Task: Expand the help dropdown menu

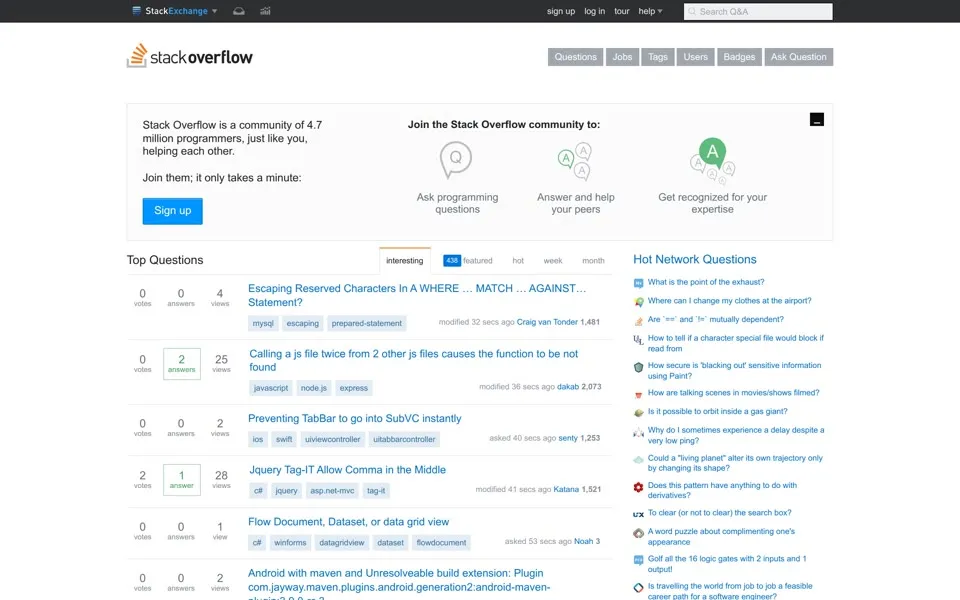Action: 650,11
